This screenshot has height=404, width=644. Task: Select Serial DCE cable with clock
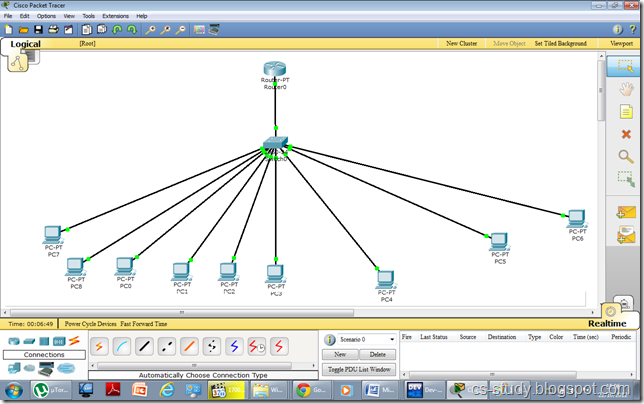257,347
